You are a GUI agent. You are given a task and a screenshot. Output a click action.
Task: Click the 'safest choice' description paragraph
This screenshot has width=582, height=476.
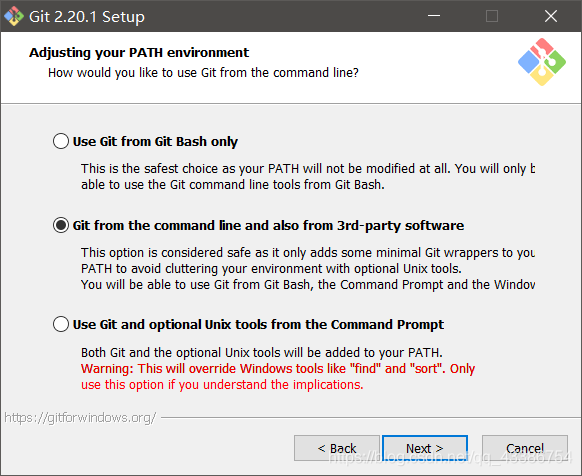[308, 176]
